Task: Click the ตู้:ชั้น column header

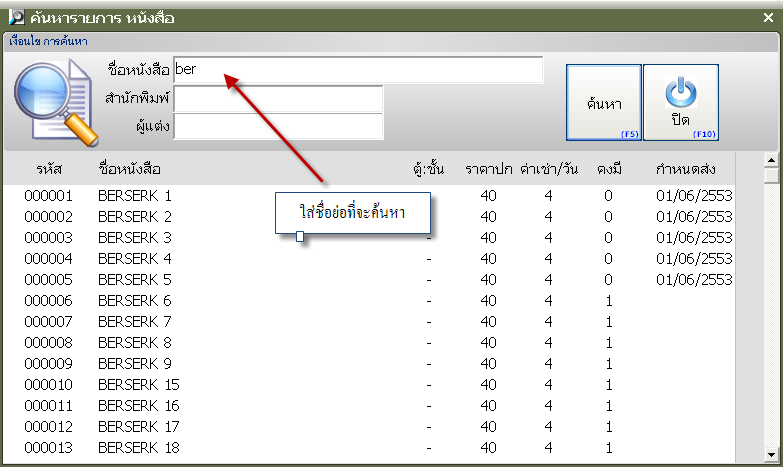Action: 428,169
